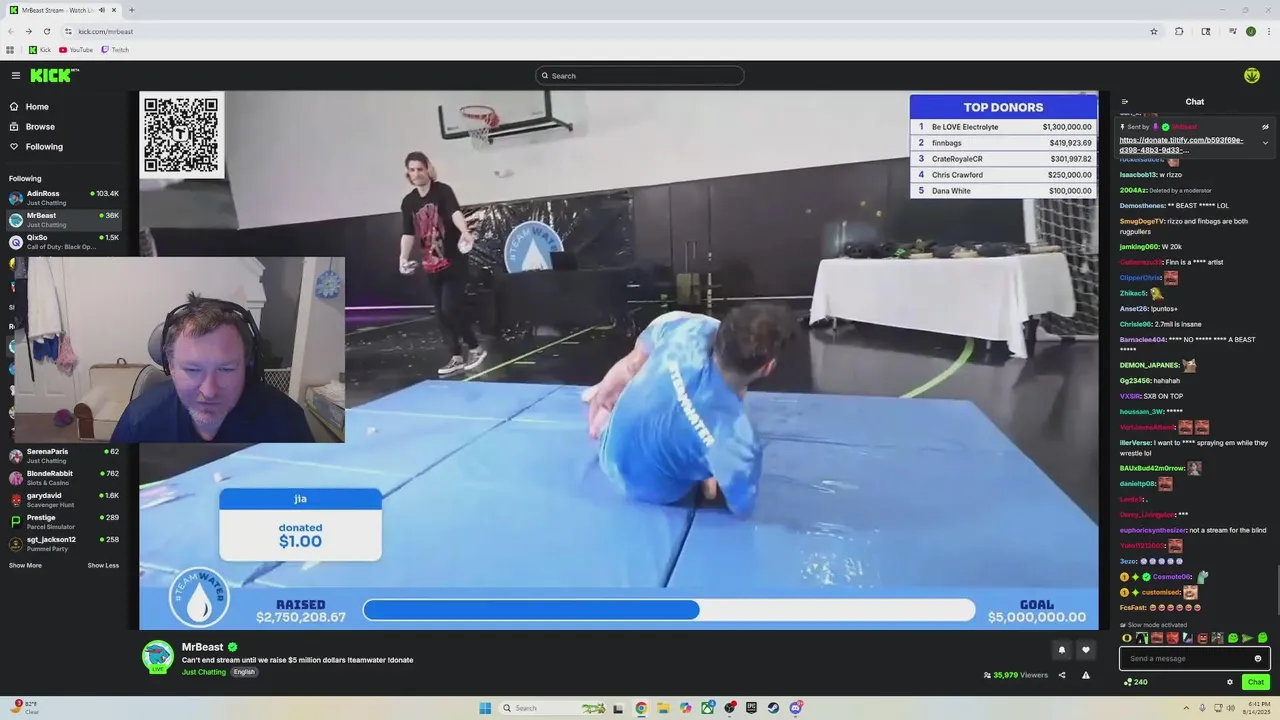1280x720 pixels.
Task: Show hidden system tray icons
Action: 1185,707
